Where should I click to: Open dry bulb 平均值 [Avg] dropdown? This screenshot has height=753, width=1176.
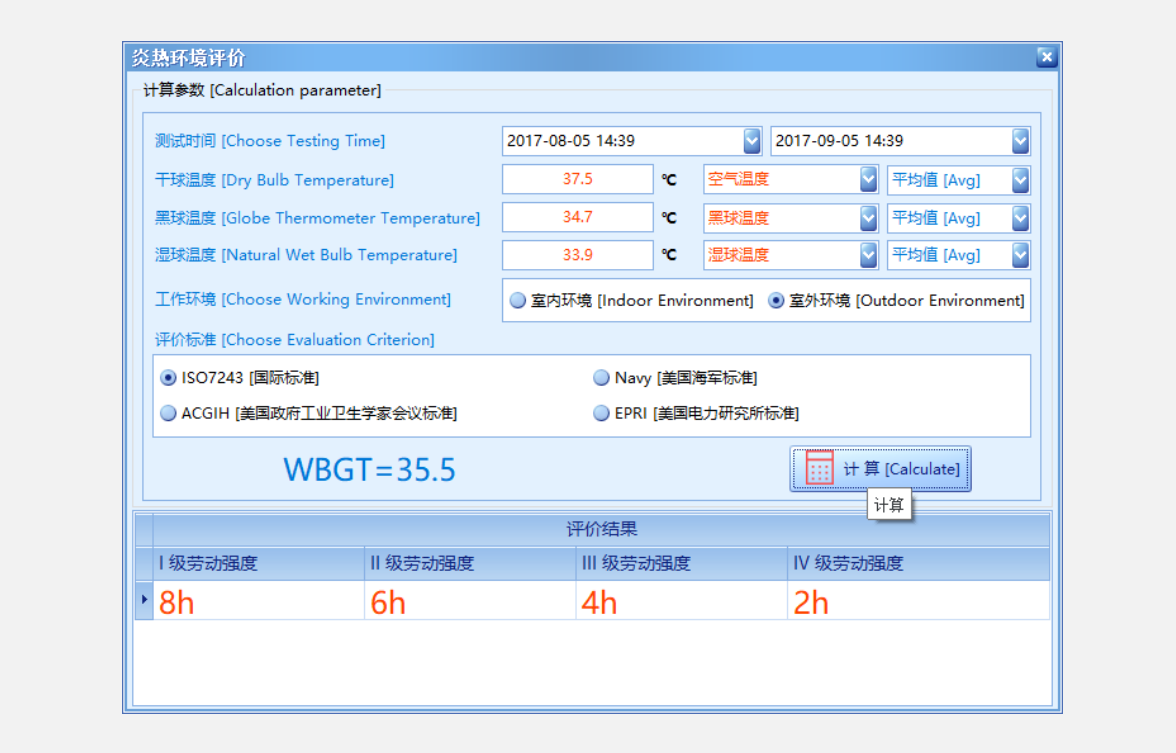[x=1020, y=180]
